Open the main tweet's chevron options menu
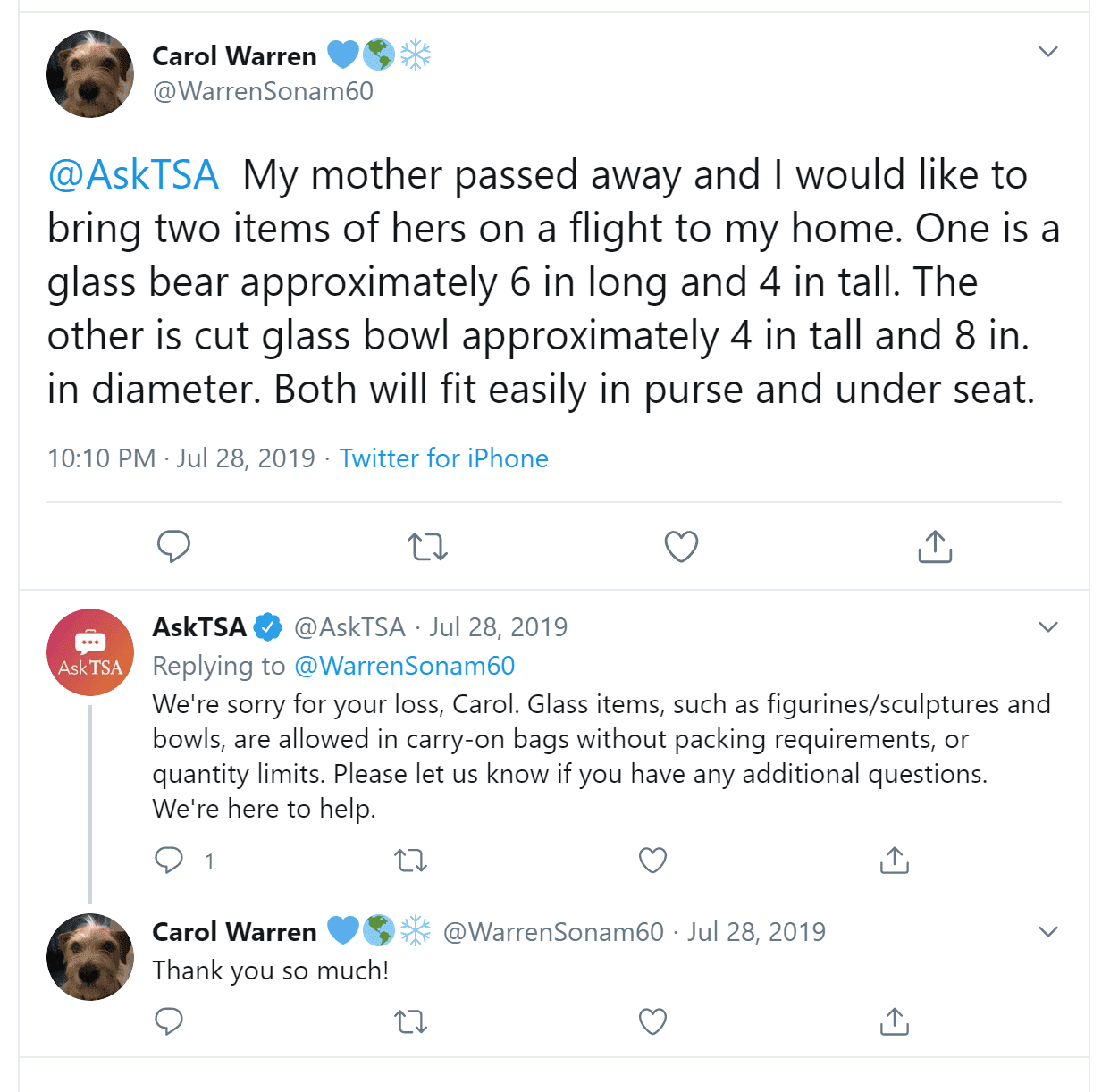Screen dimensions: 1110x1092 (x=1048, y=52)
